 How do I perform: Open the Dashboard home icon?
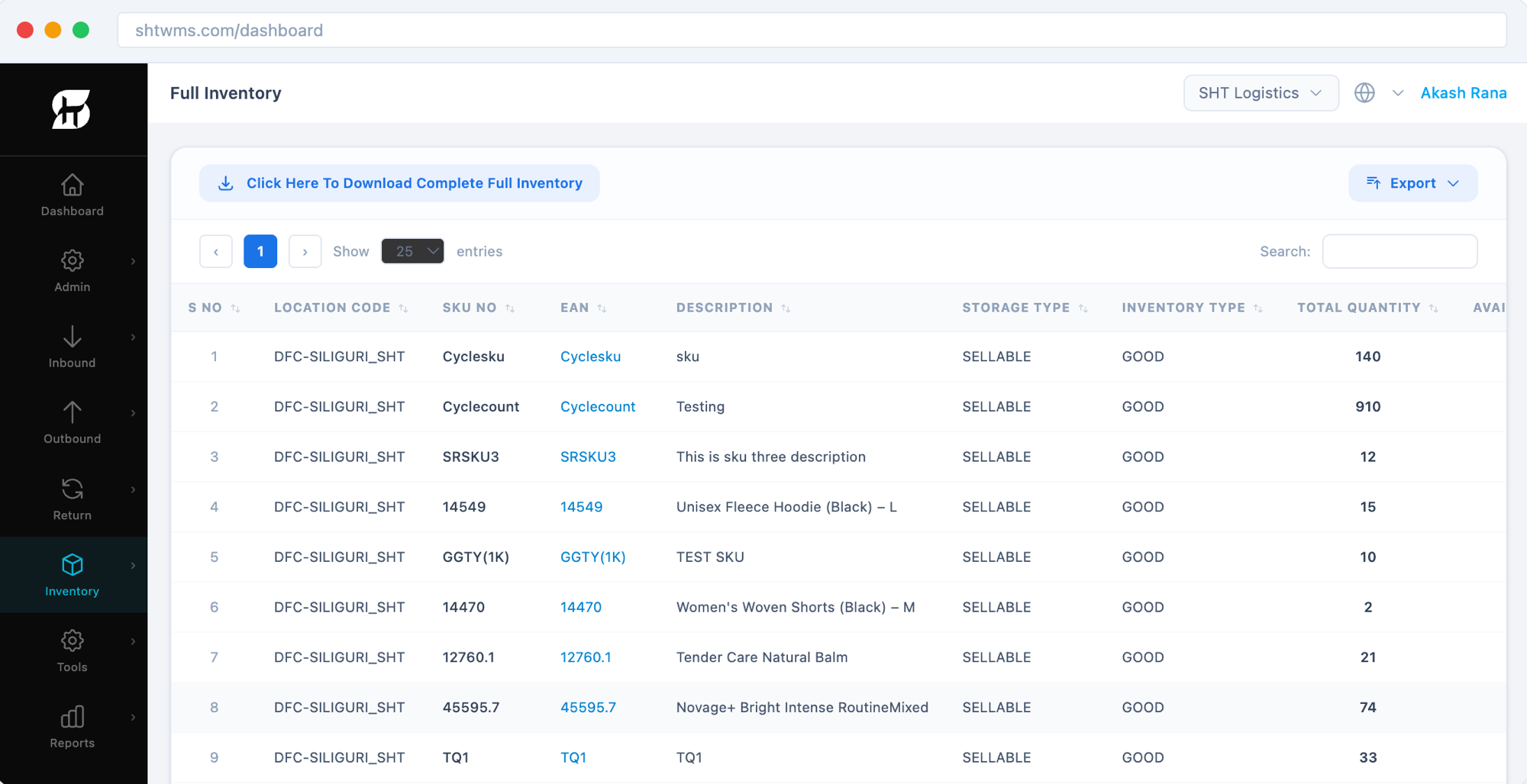[73, 185]
